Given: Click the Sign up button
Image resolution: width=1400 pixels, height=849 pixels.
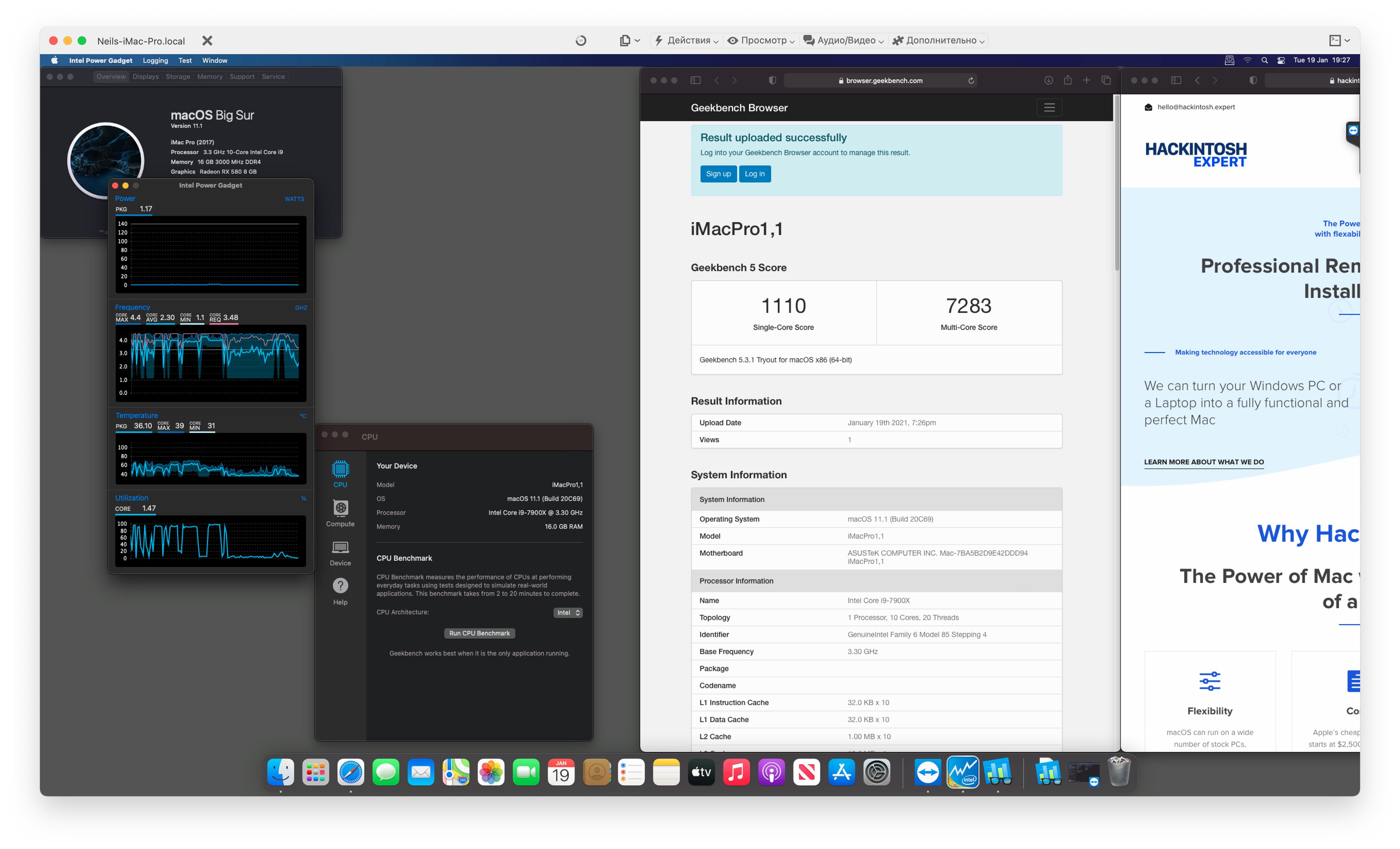Looking at the screenshot, I should [718, 174].
